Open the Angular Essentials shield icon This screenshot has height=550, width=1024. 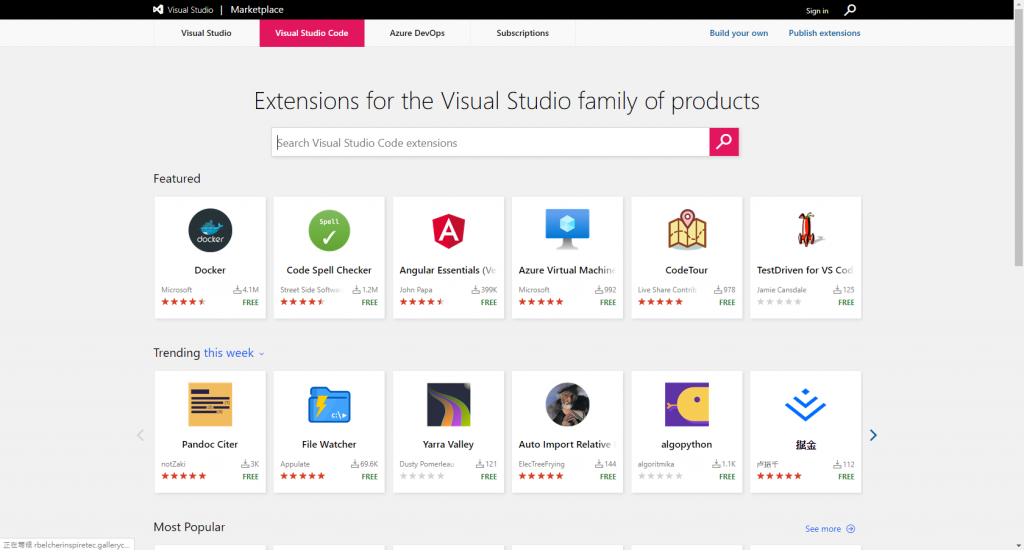449,231
